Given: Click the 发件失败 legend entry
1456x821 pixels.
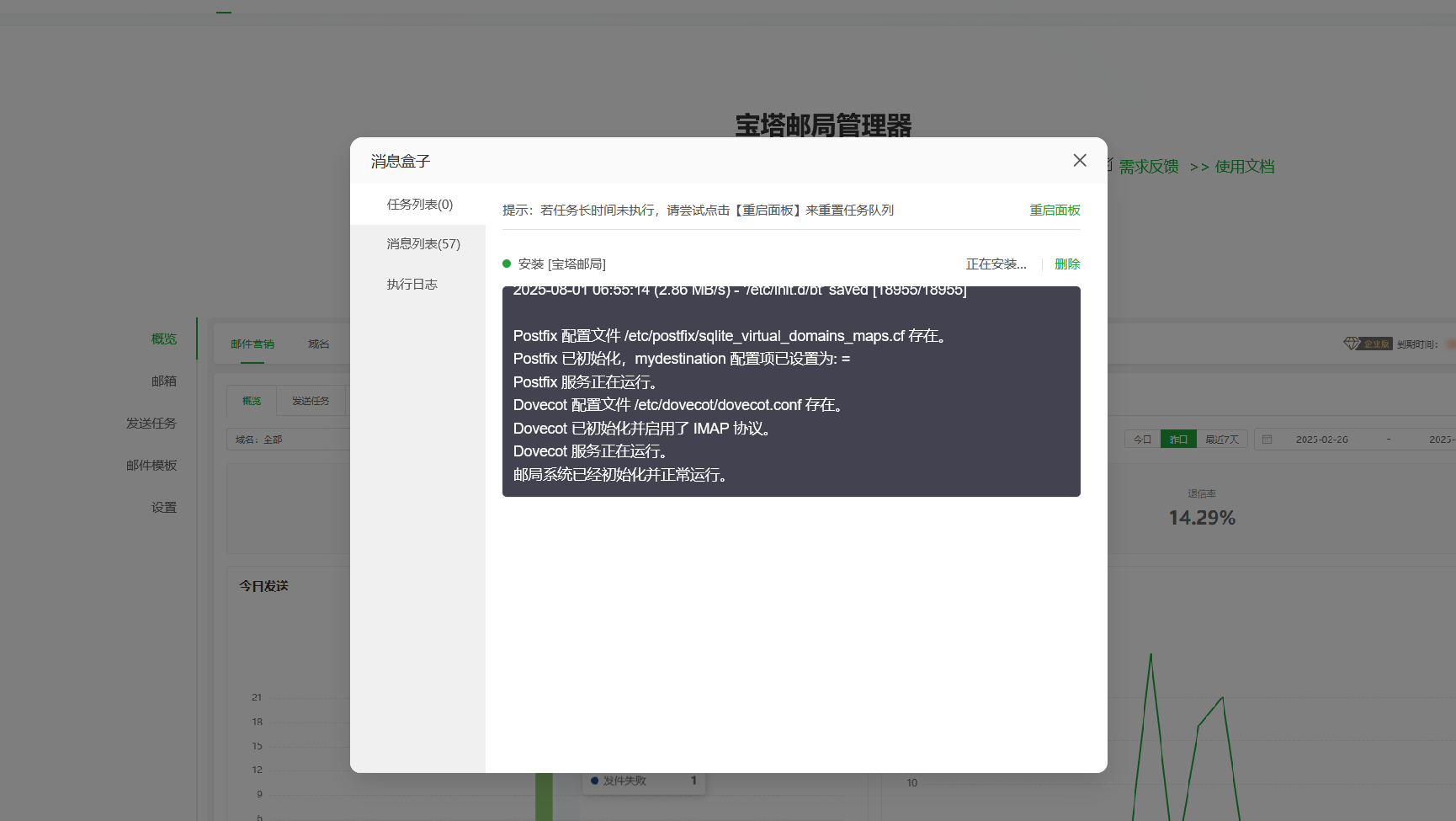Looking at the screenshot, I should point(624,781).
